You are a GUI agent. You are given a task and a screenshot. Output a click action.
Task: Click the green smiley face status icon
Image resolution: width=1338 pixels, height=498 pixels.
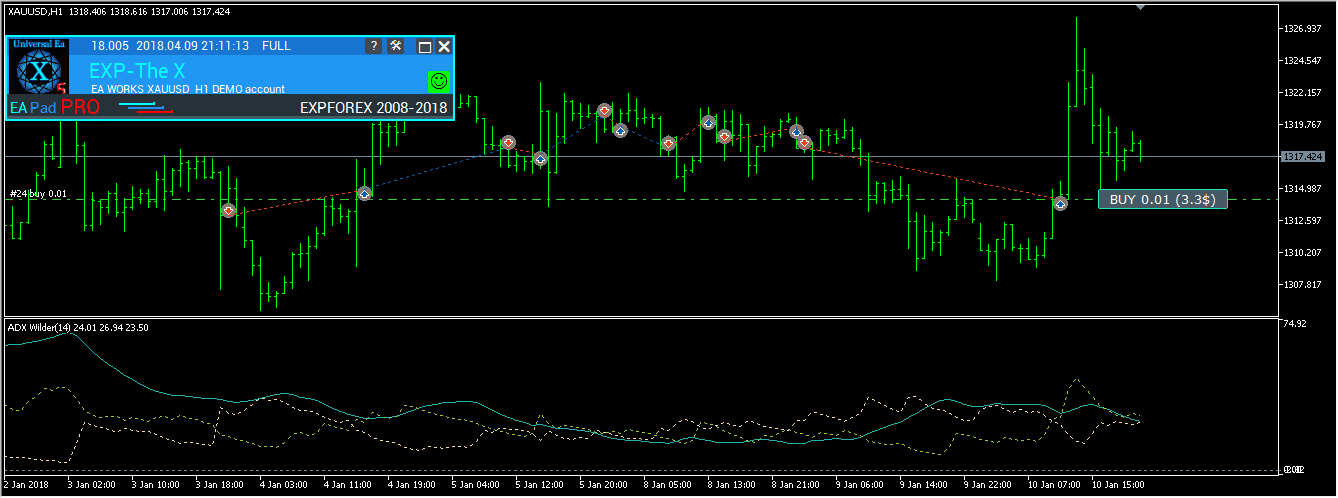438,81
